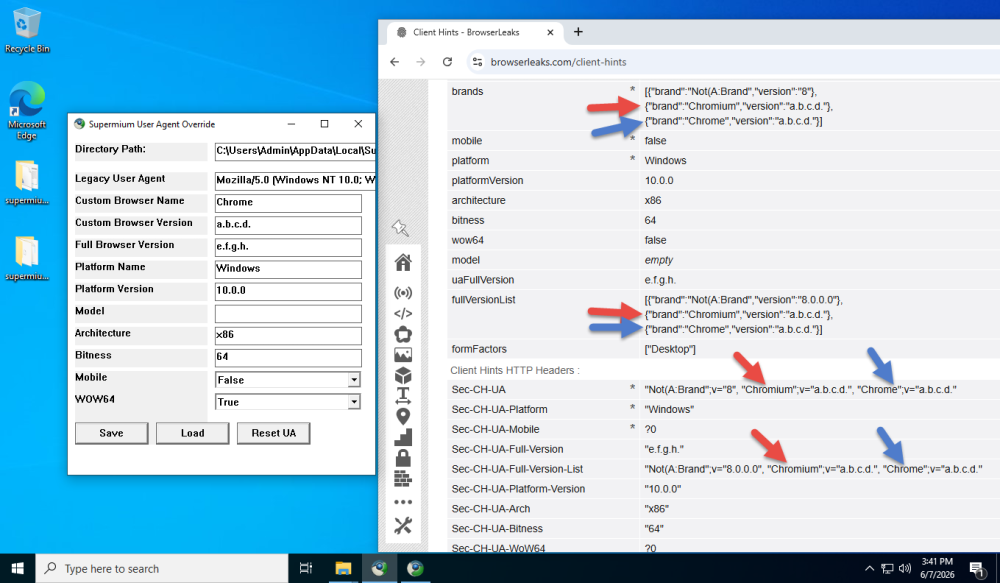The image size is (1000, 583).
Task: Open the WebGL cube icon in sidebar
Action: 403,375
